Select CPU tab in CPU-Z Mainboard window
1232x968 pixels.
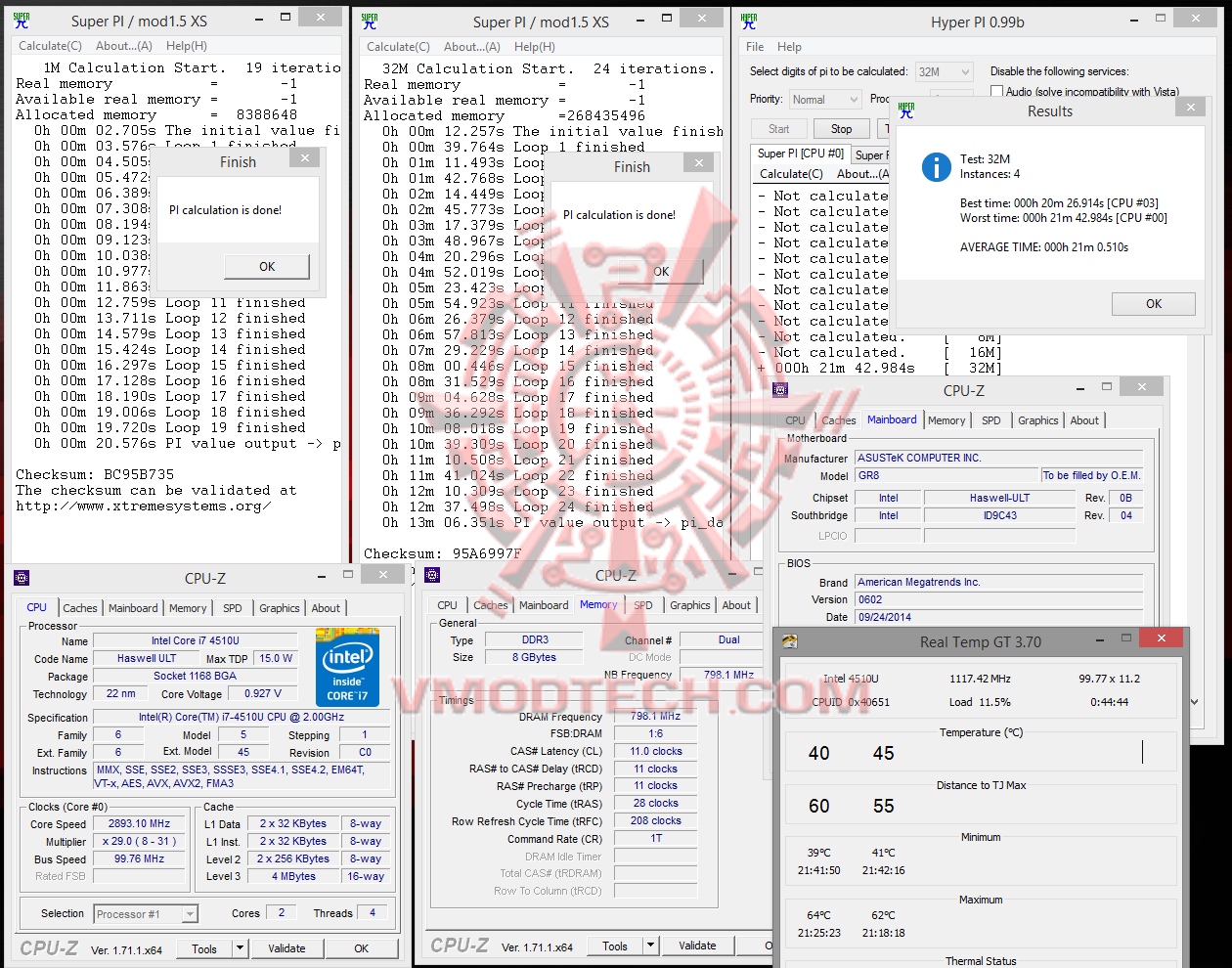[796, 420]
